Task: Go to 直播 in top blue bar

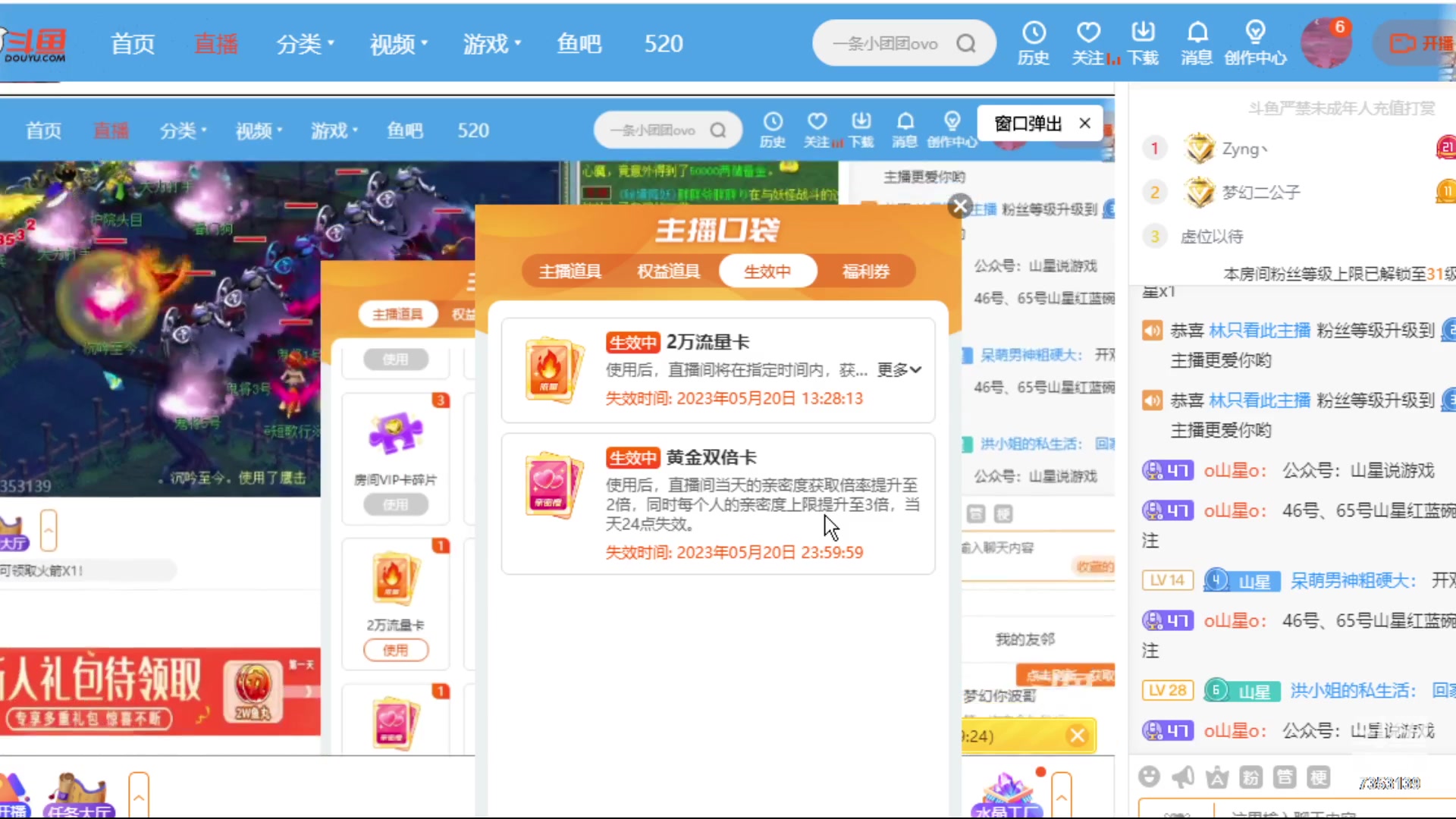Action: 216,44
